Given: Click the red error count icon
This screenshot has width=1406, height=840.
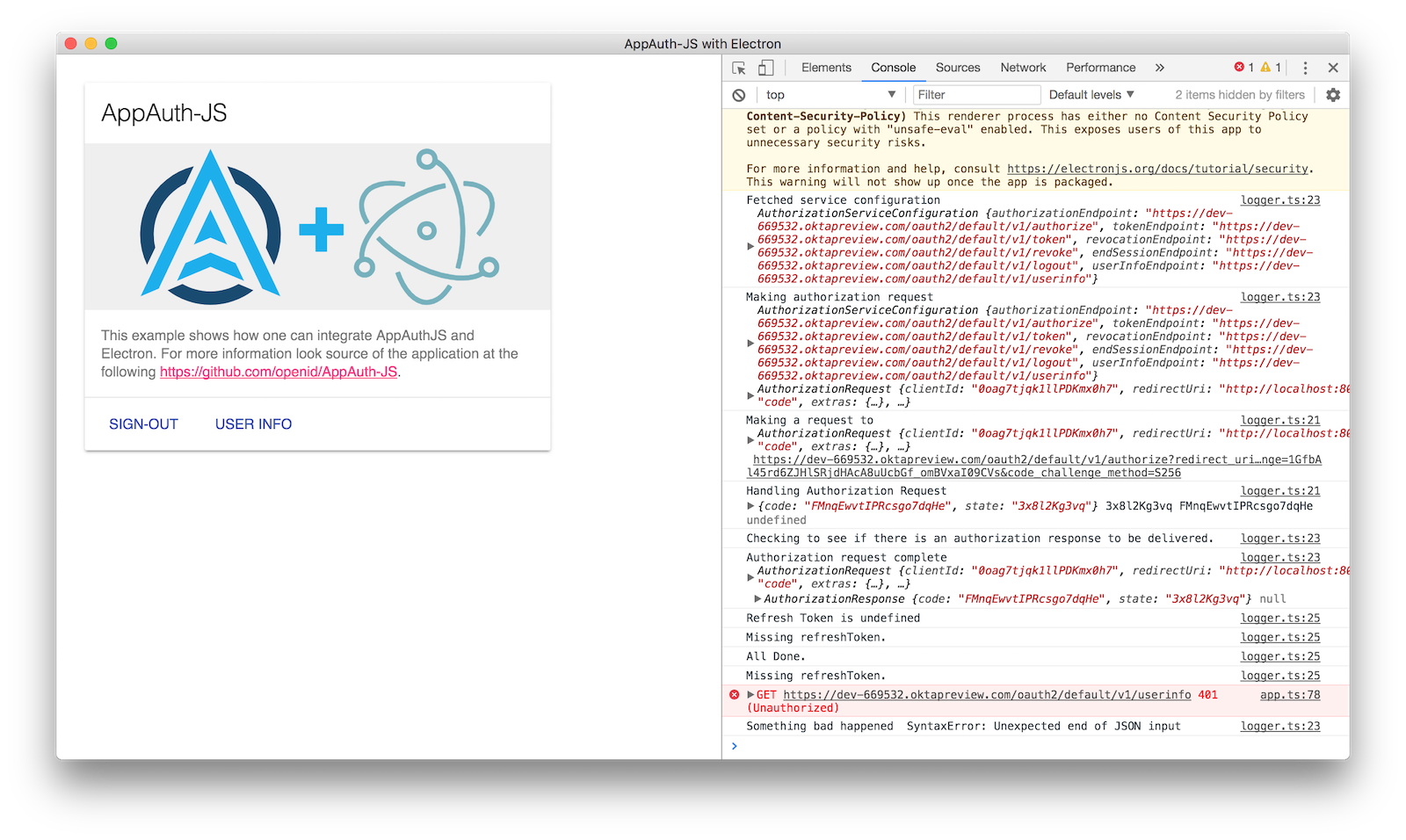Looking at the screenshot, I should click(x=1240, y=68).
